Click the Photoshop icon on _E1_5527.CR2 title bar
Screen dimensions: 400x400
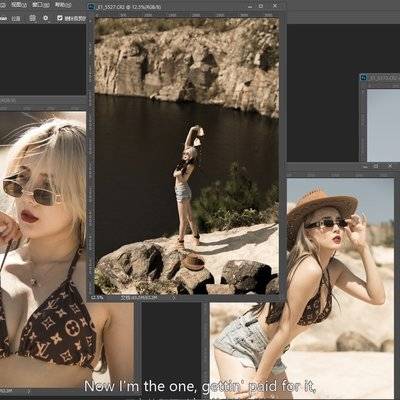[91, 7]
